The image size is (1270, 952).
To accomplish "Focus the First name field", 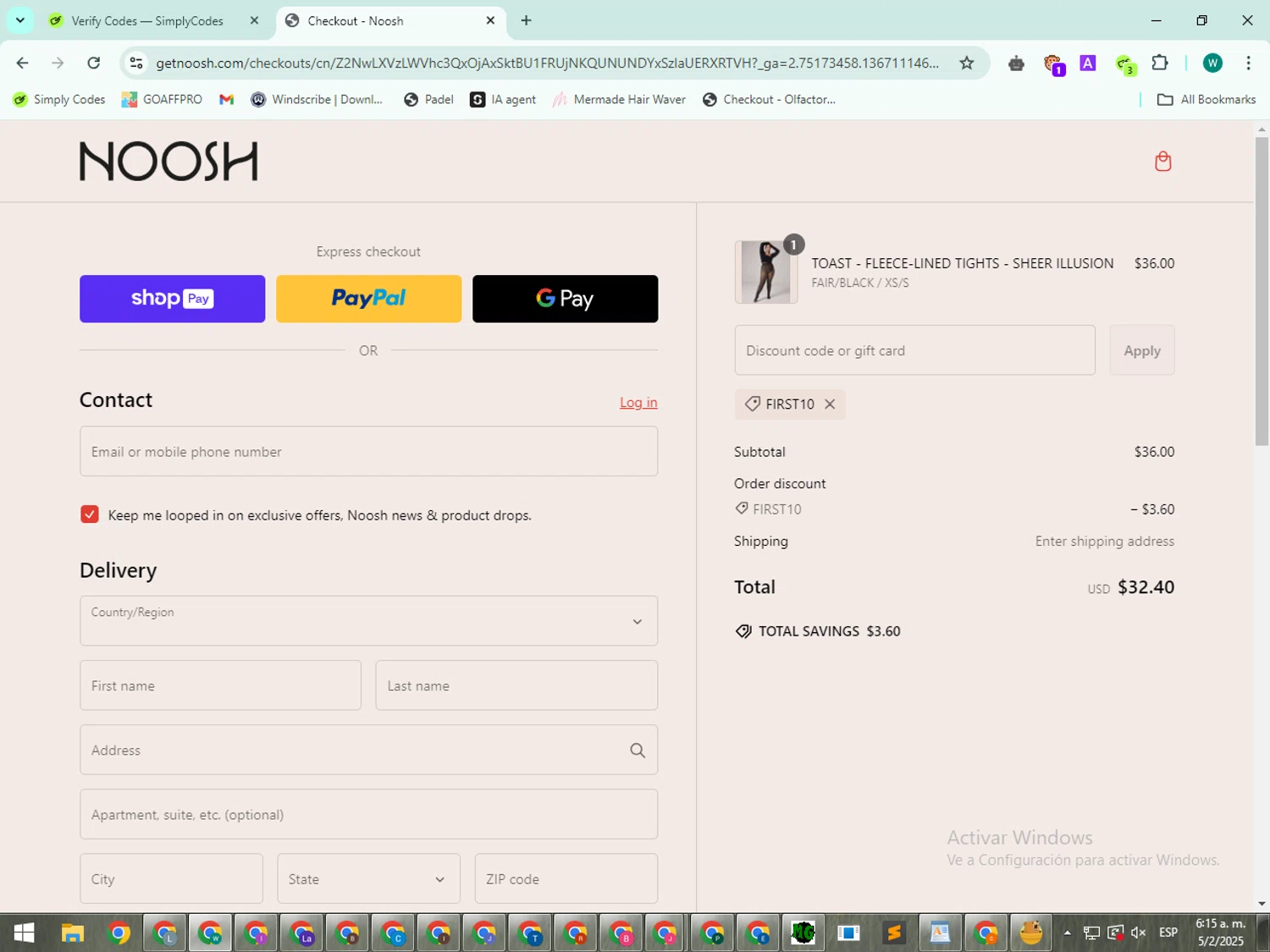I will (x=220, y=685).
